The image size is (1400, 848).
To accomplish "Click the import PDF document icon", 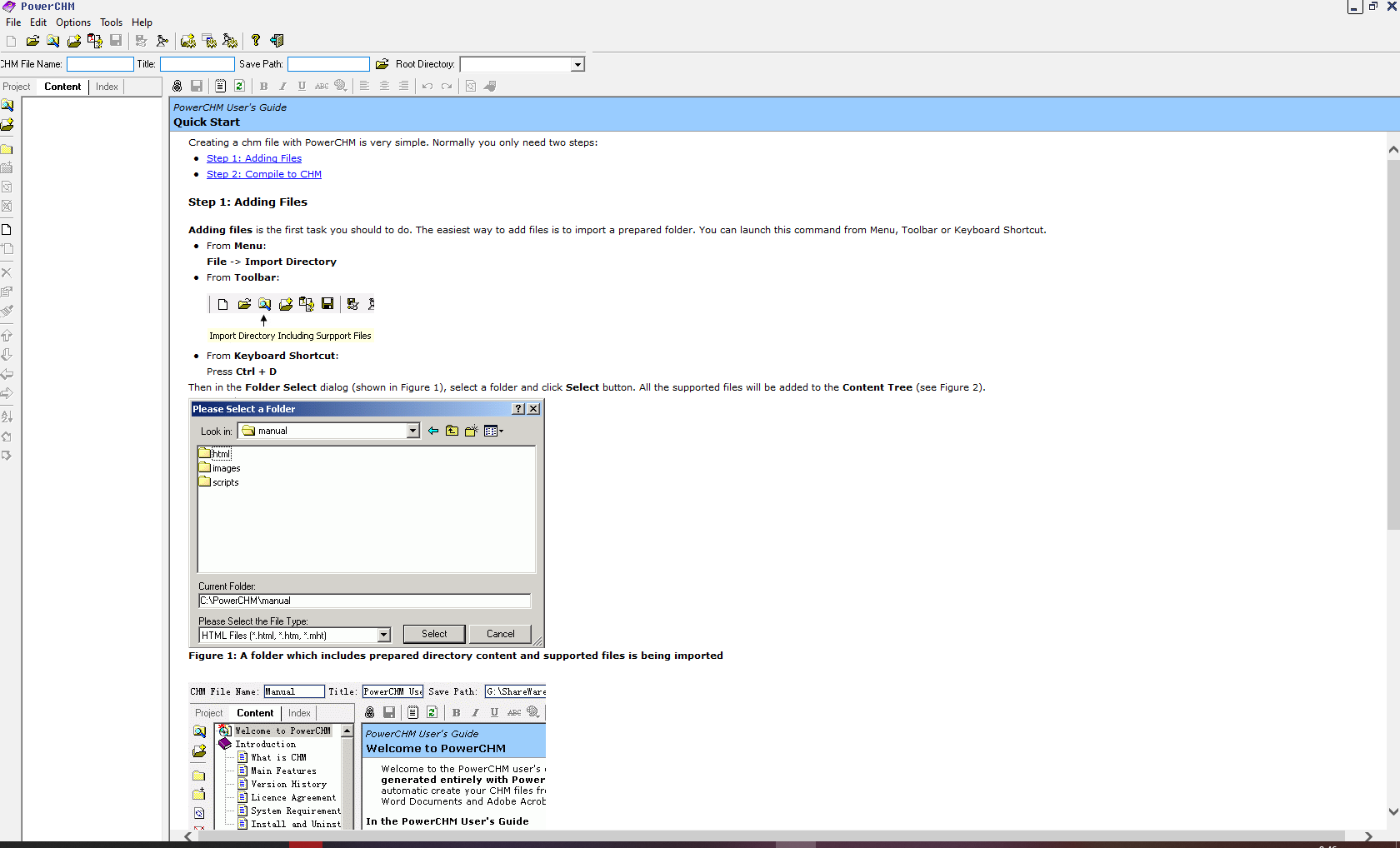I will point(95,41).
